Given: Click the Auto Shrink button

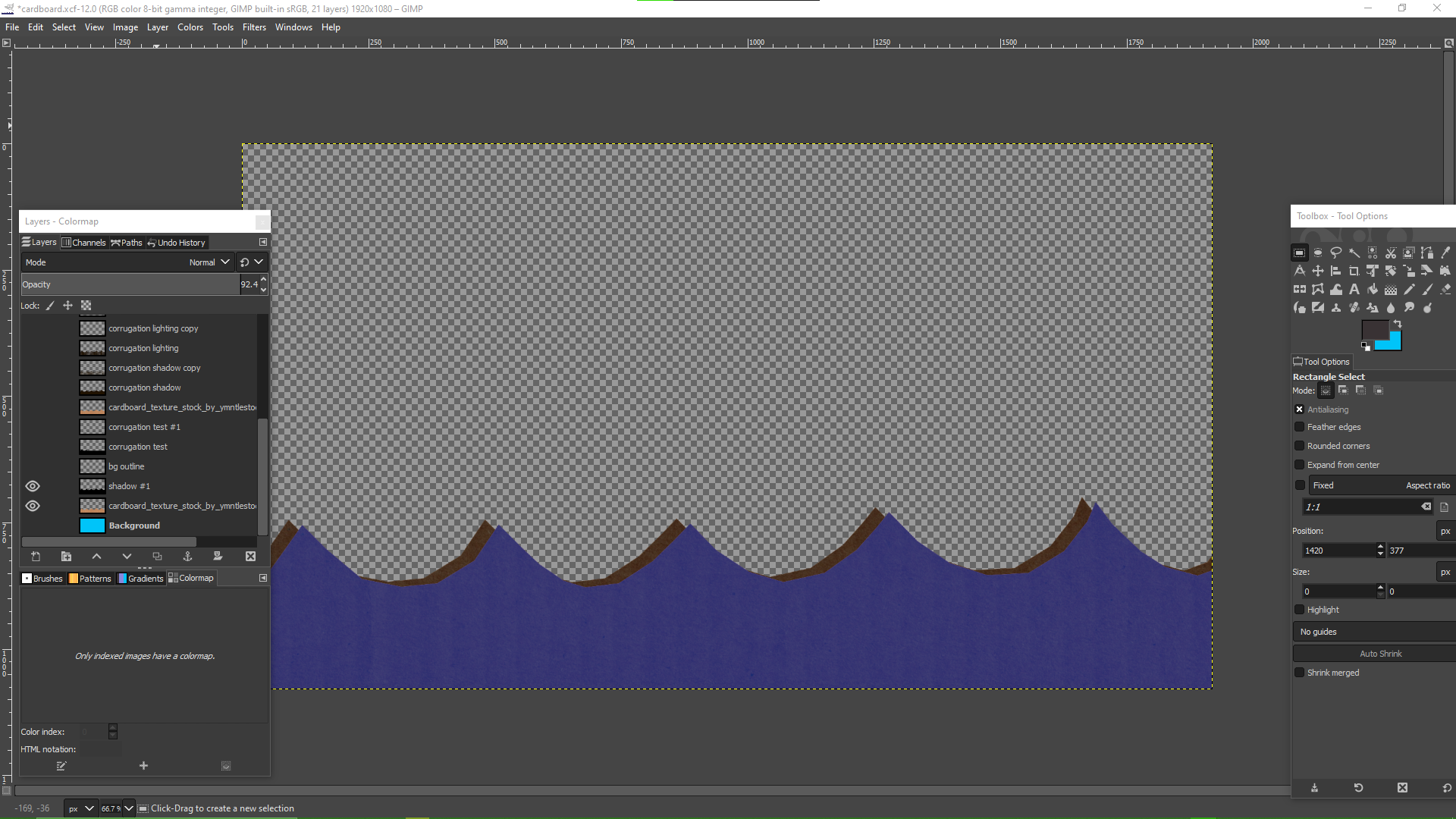Looking at the screenshot, I should (x=1380, y=654).
